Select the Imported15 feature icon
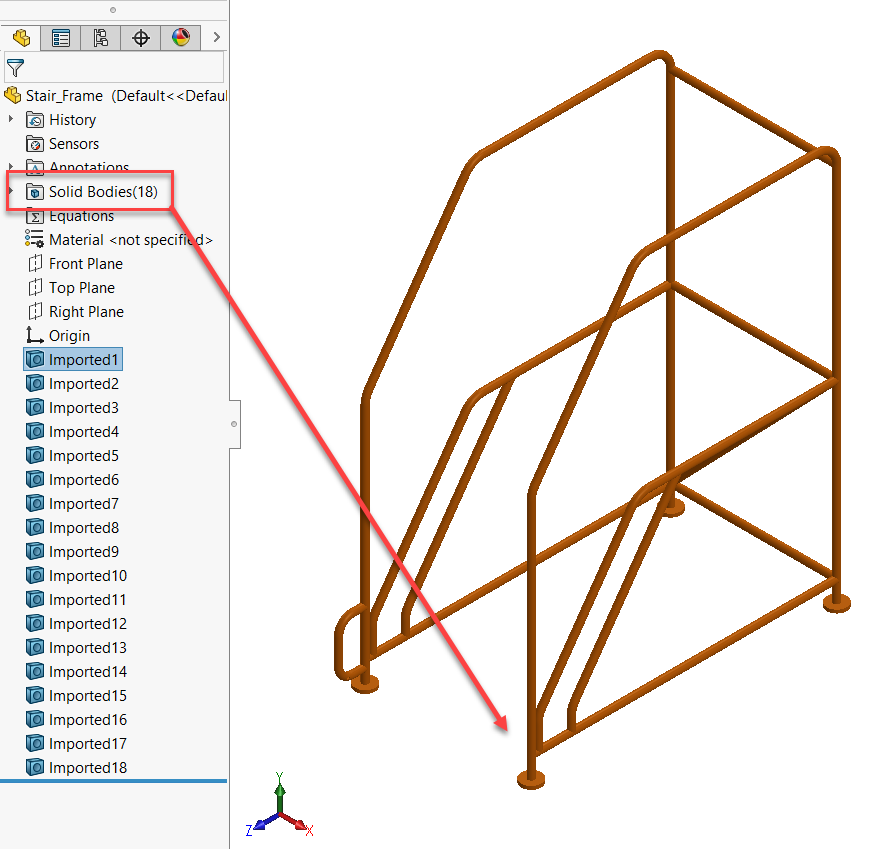The height and width of the screenshot is (849, 875). pyautogui.click(x=35, y=695)
